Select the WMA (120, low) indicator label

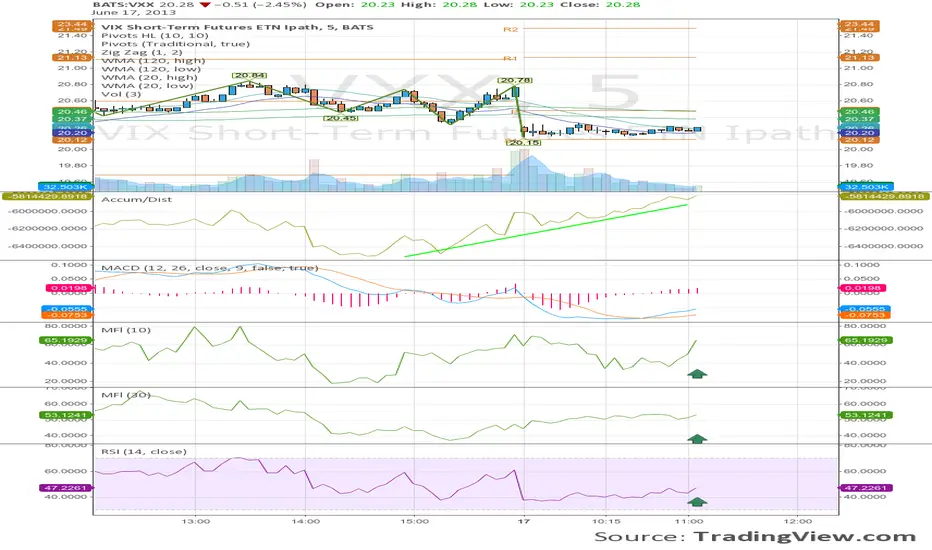pyautogui.click(x=151, y=68)
